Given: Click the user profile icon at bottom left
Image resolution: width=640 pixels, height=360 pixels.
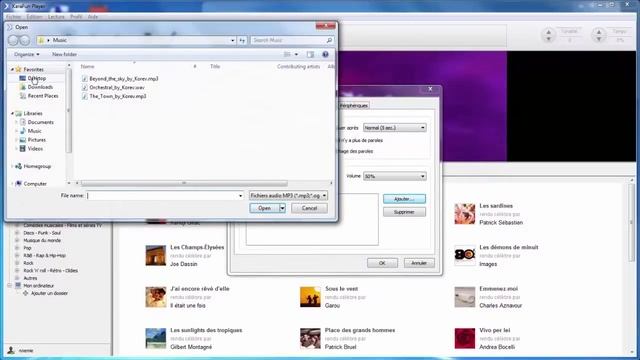Looking at the screenshot, I should [x=11, y=350].
